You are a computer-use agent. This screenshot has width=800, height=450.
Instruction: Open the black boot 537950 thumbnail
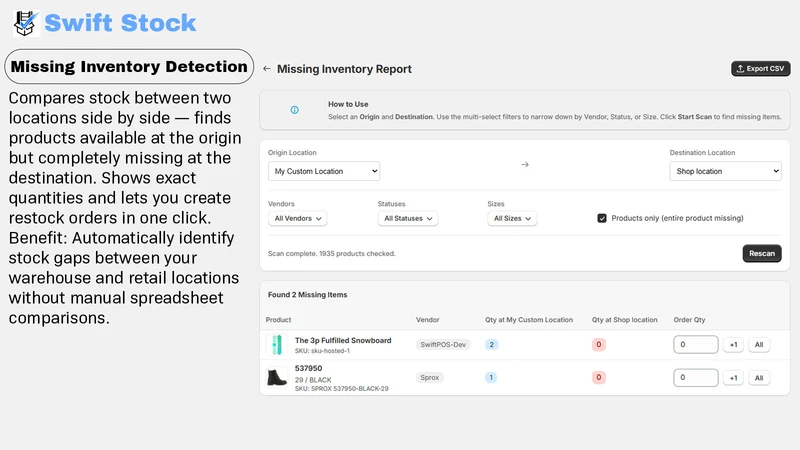(x=277, y=378)
